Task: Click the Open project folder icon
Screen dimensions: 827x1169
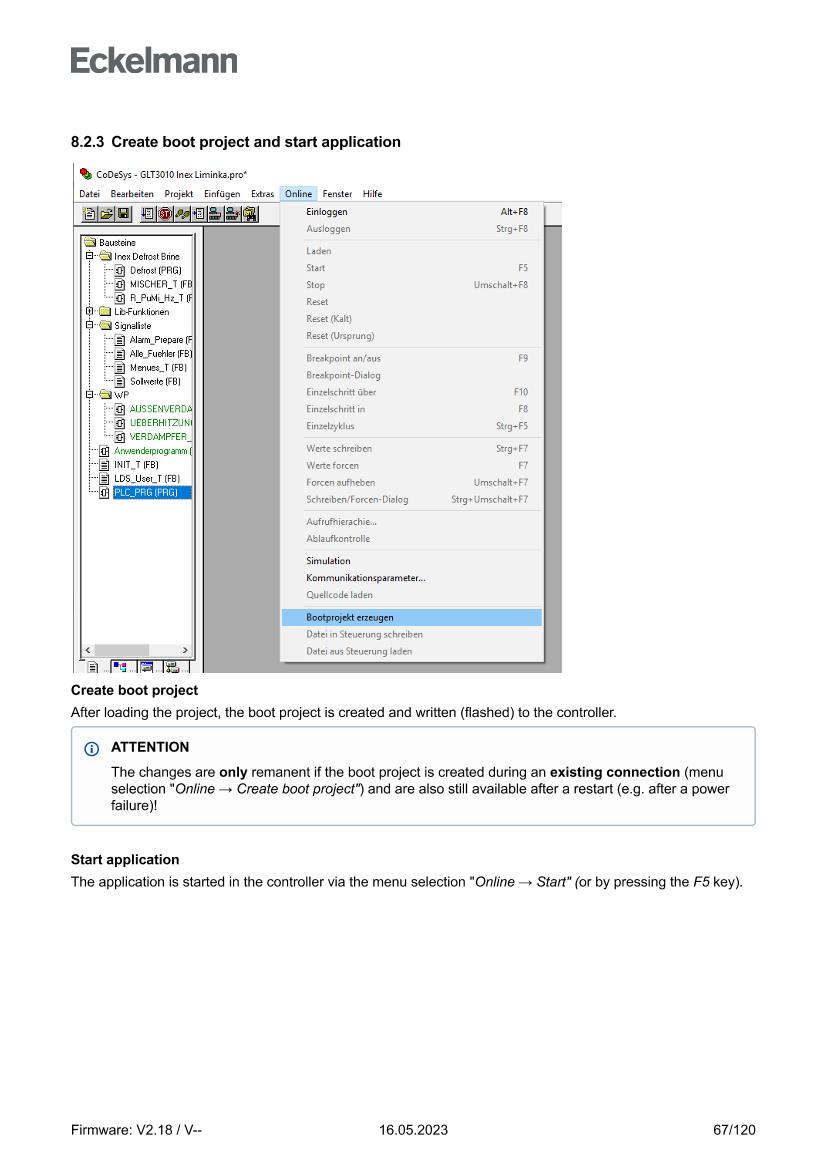Action: click(x=106, y=213)
